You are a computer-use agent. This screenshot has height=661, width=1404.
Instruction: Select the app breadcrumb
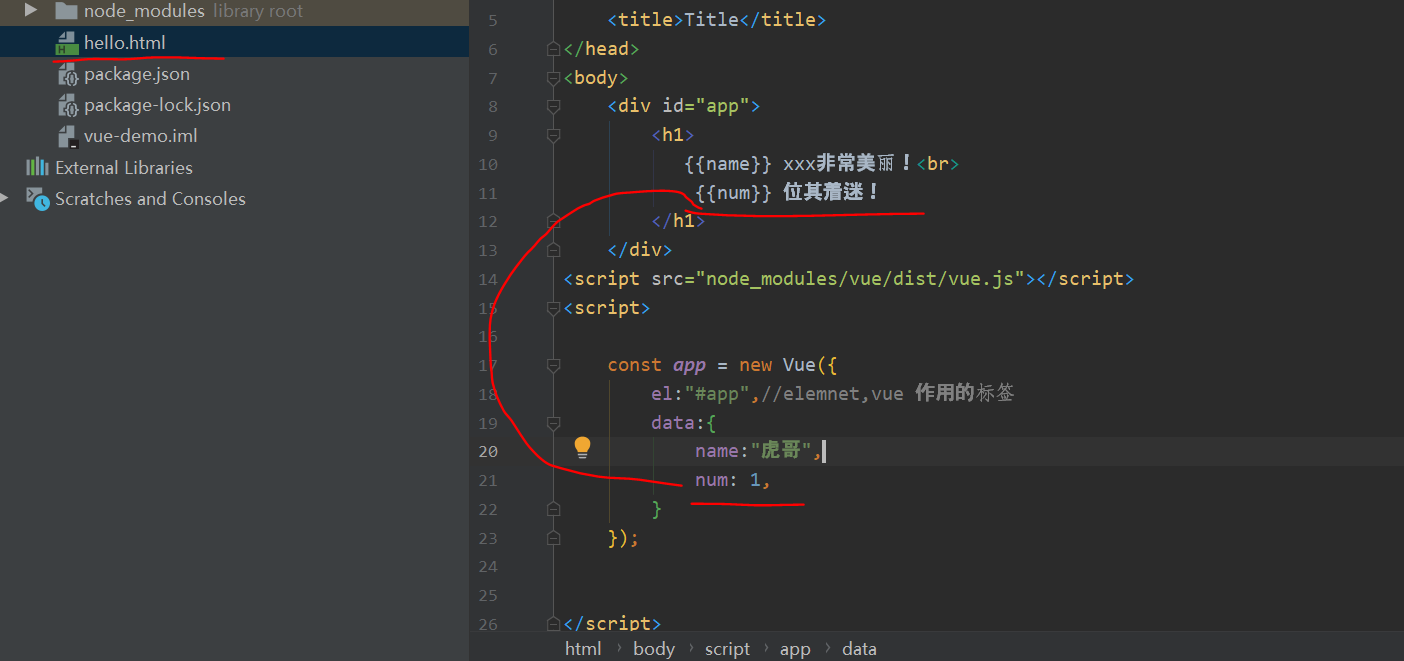pyautogui.click(x=795, y=649)
